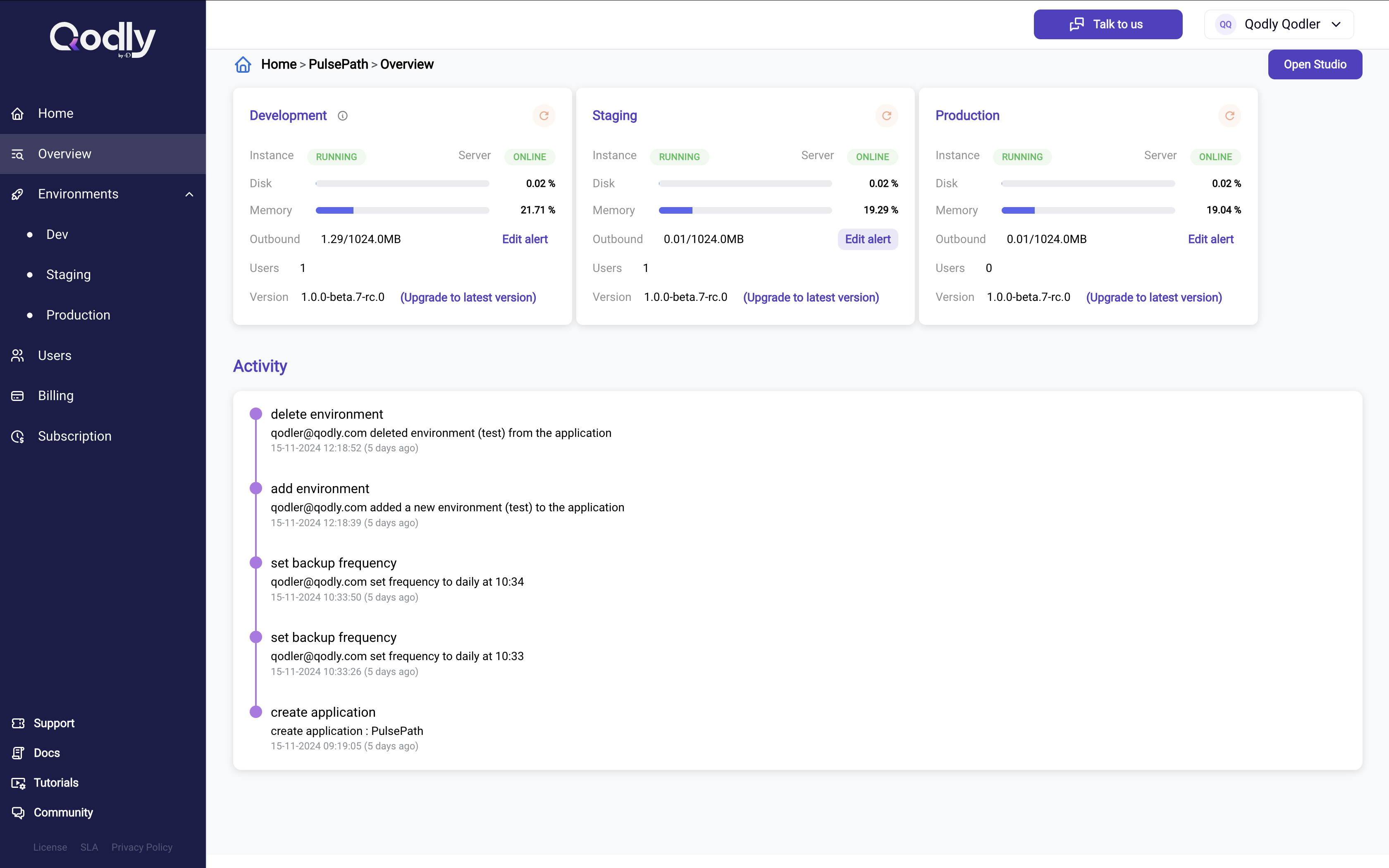Viewport: 1389px width, 868px height.
Task: Click the Talk to us button
Action: 1108,24
